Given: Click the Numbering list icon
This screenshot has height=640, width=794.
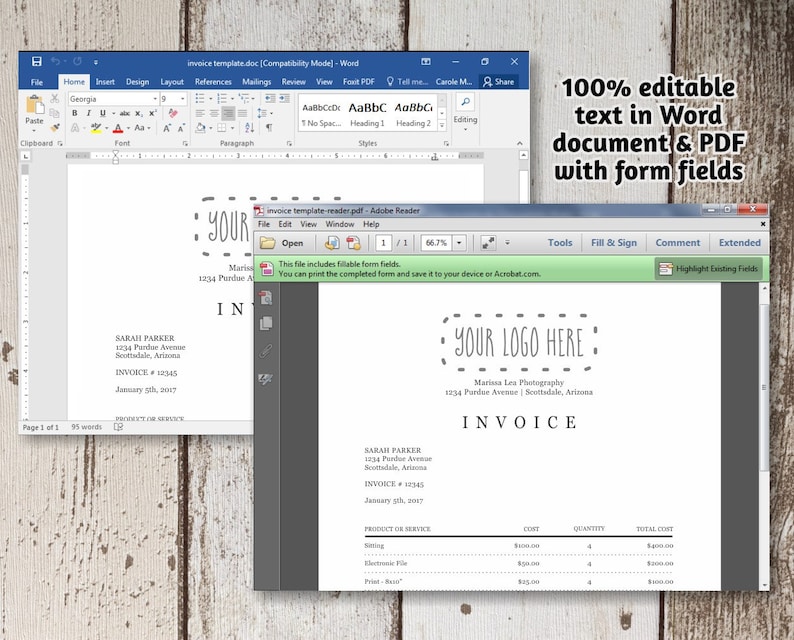Looking at the screenshot, I should click(x=222, y=98).
